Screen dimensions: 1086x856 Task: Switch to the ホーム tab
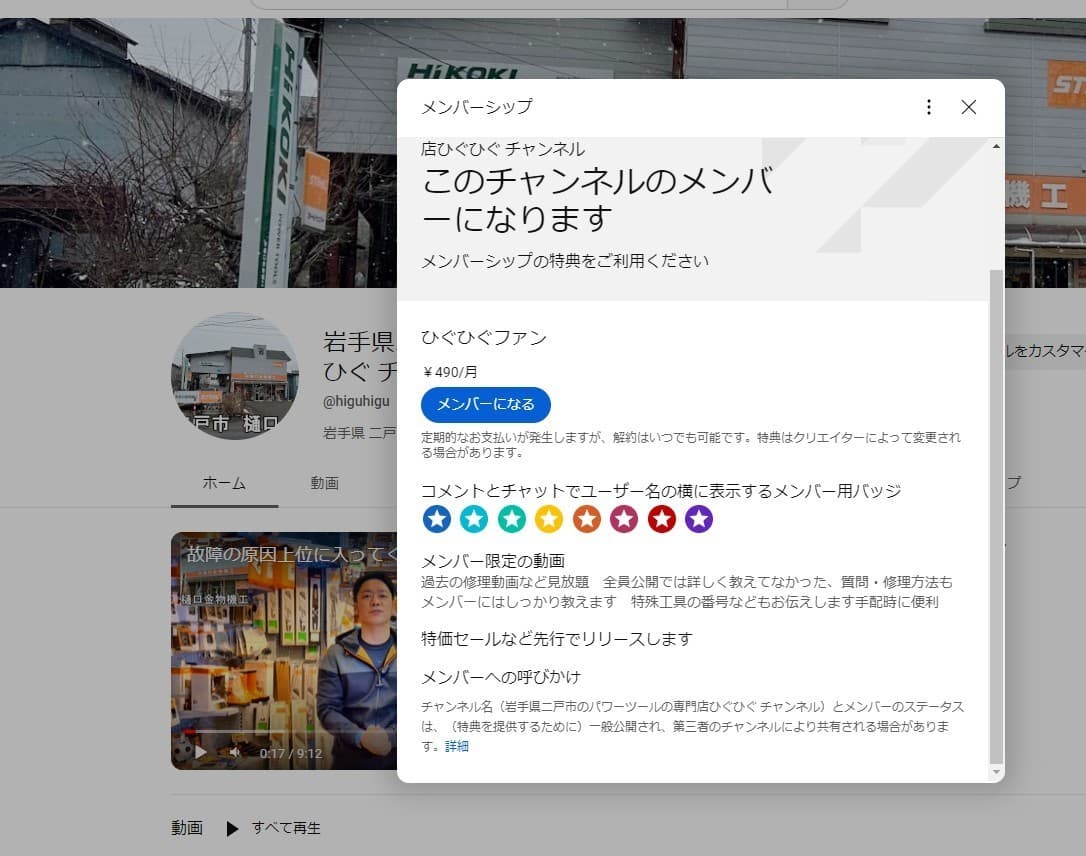(224, 483)
